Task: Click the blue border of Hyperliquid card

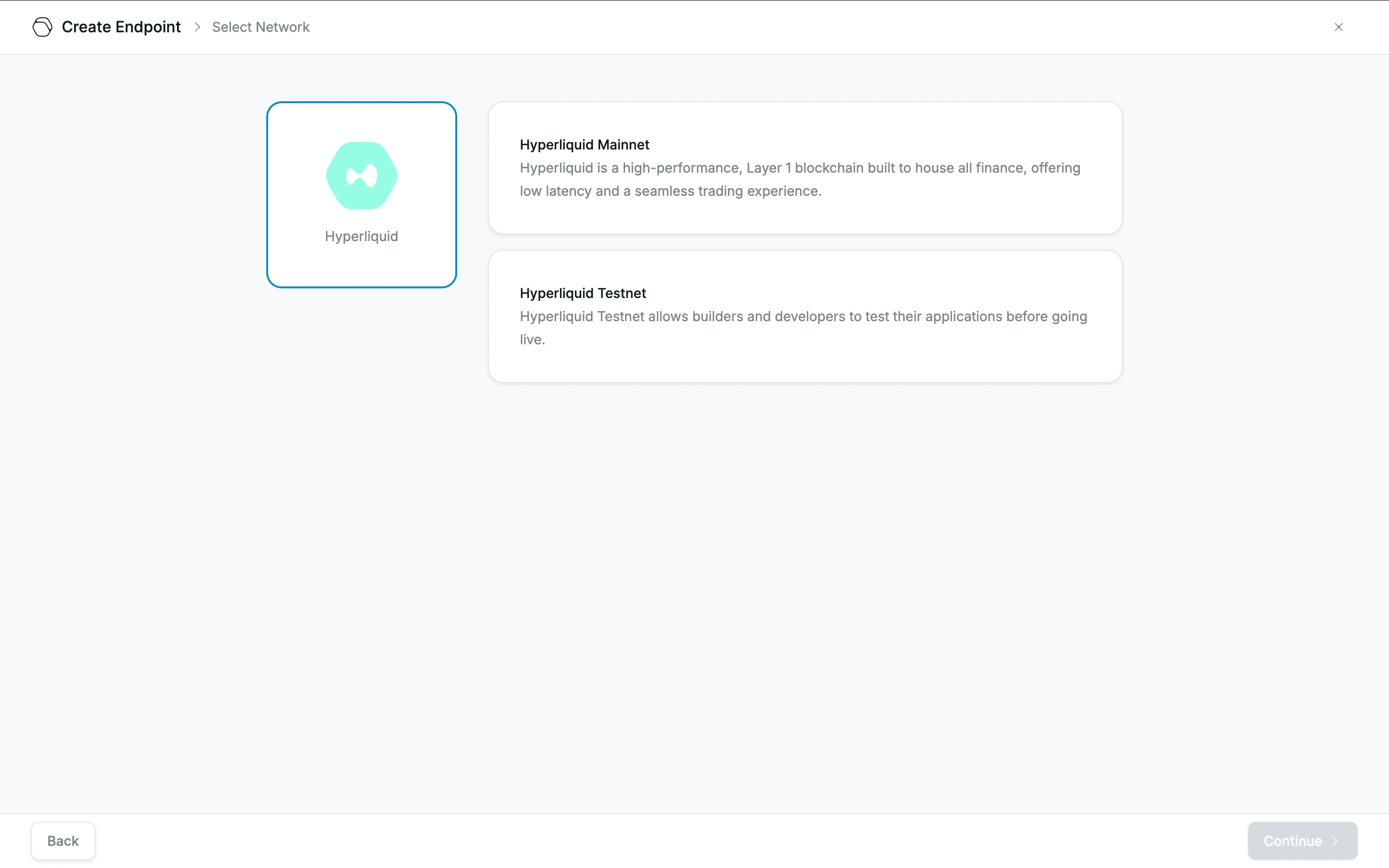Action: (x=268, y=195)
